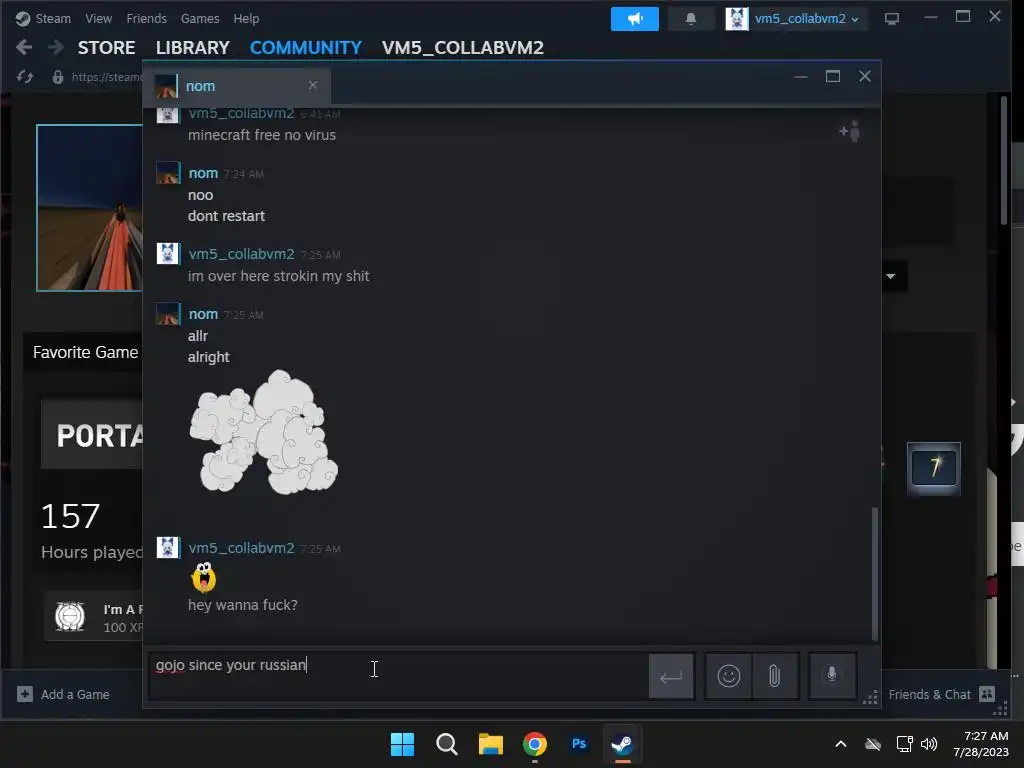
Task: Click the "dont restart" message
Action: [x=227, y=216]
